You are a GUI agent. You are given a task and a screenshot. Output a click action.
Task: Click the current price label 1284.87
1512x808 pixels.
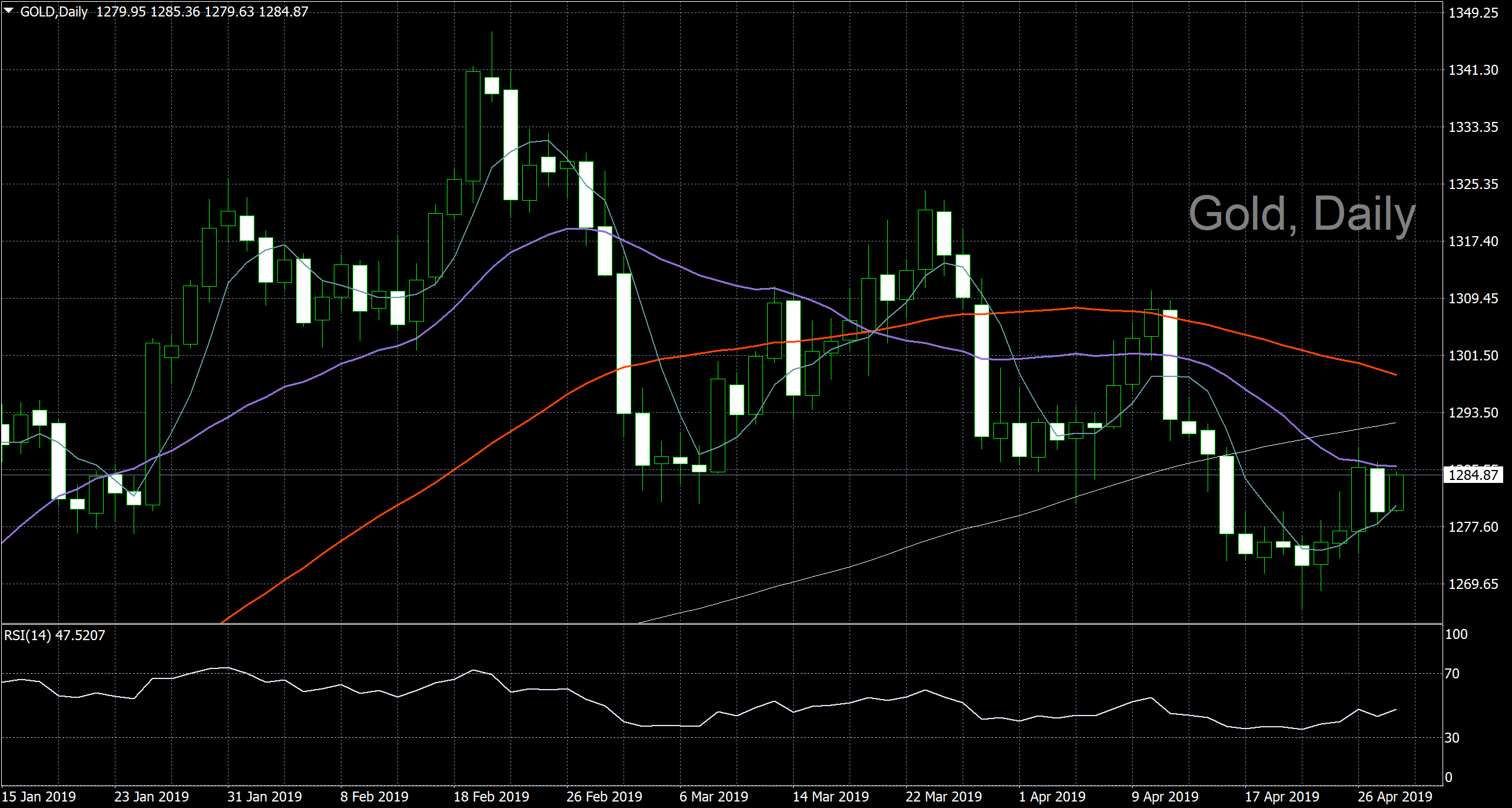click(1473, 475)
